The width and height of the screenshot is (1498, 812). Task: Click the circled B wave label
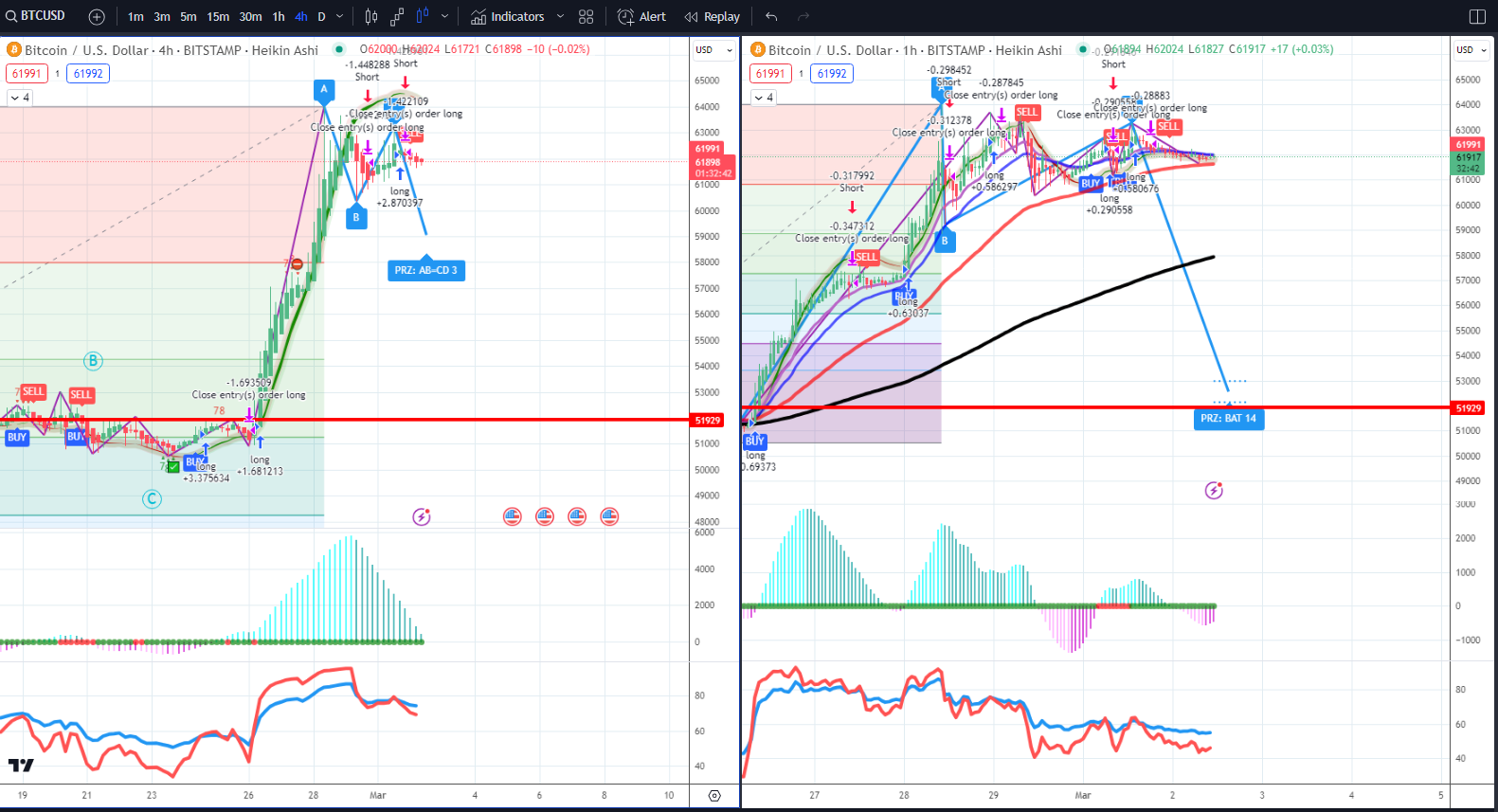click(93, 361)
